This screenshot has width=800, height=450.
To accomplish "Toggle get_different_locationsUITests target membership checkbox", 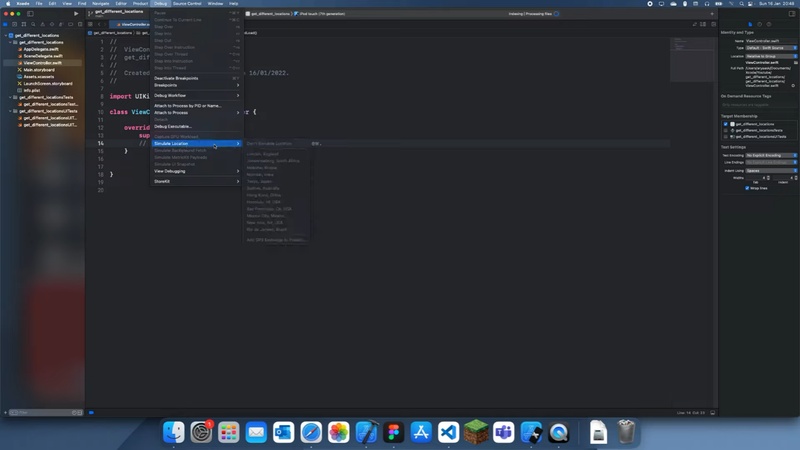I will pyautogui.click(x=726, y=136).
